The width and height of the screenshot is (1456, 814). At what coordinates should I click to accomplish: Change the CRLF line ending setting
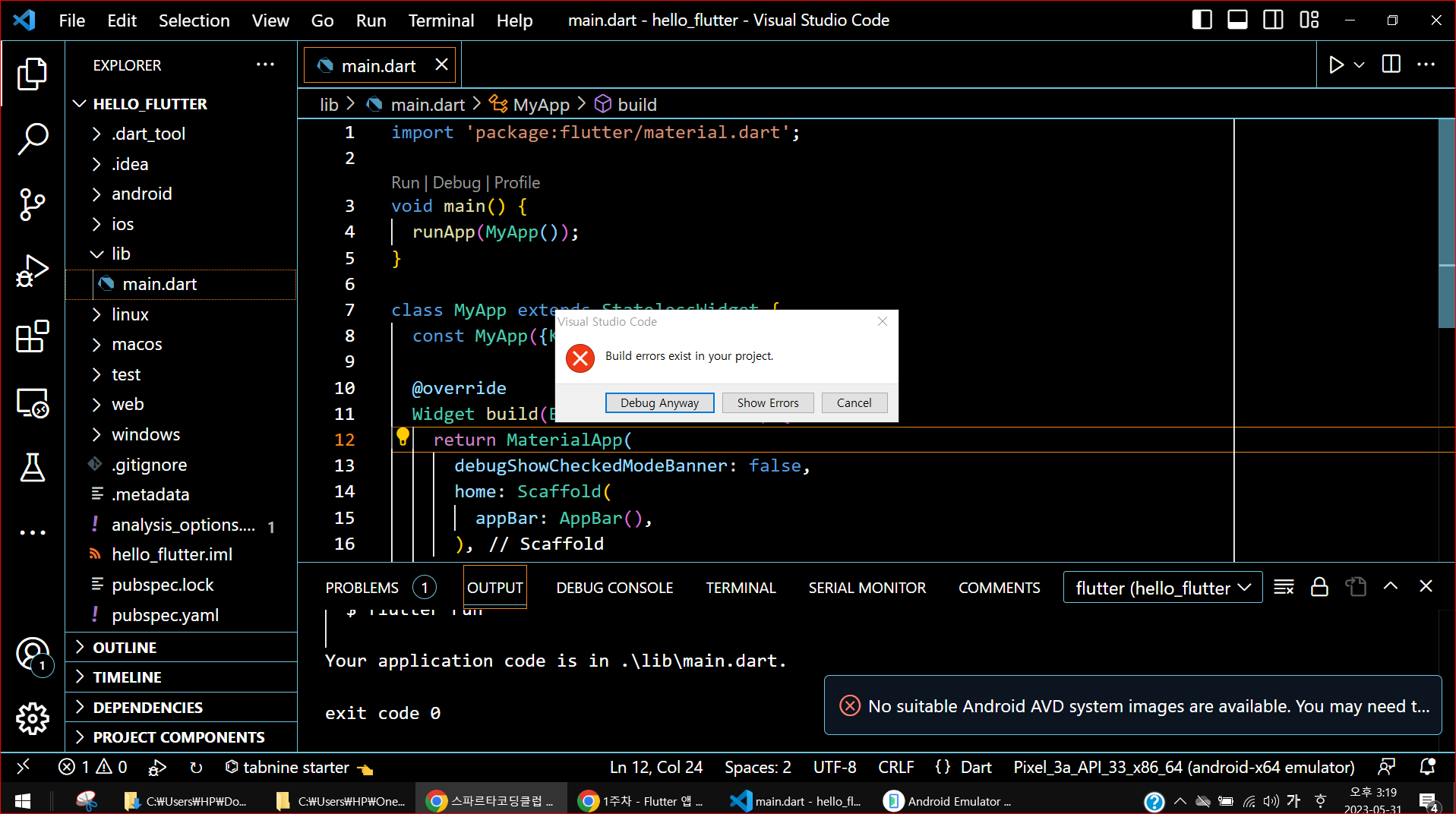[x=895, y=768]
